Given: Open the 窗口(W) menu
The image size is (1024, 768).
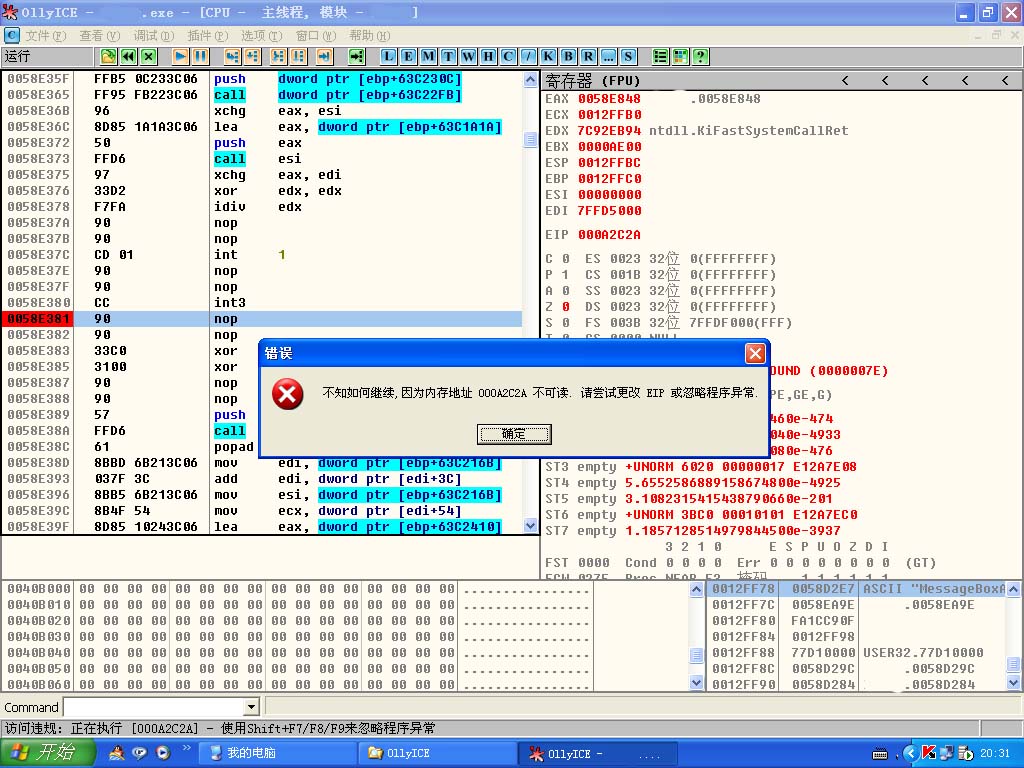Looking at the screenshot, I should pos(316,35).
